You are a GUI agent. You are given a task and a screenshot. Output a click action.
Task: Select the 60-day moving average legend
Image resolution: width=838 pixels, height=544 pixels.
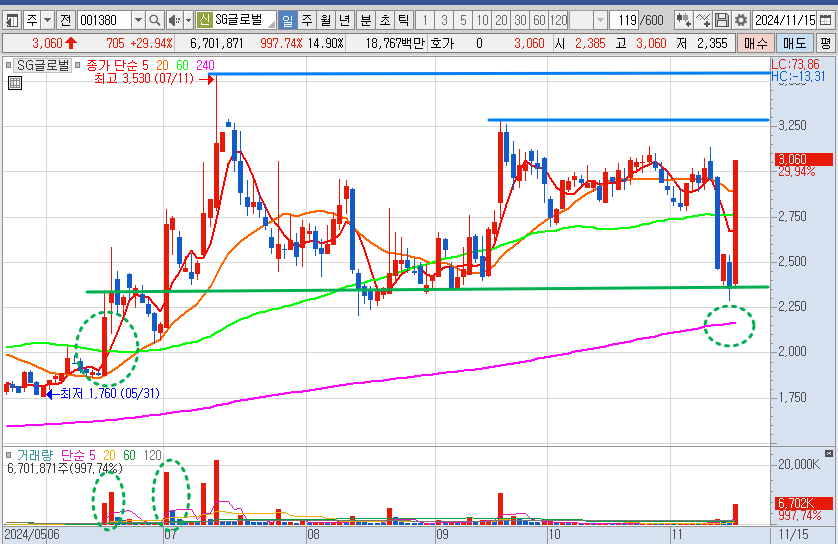point(182,65)
